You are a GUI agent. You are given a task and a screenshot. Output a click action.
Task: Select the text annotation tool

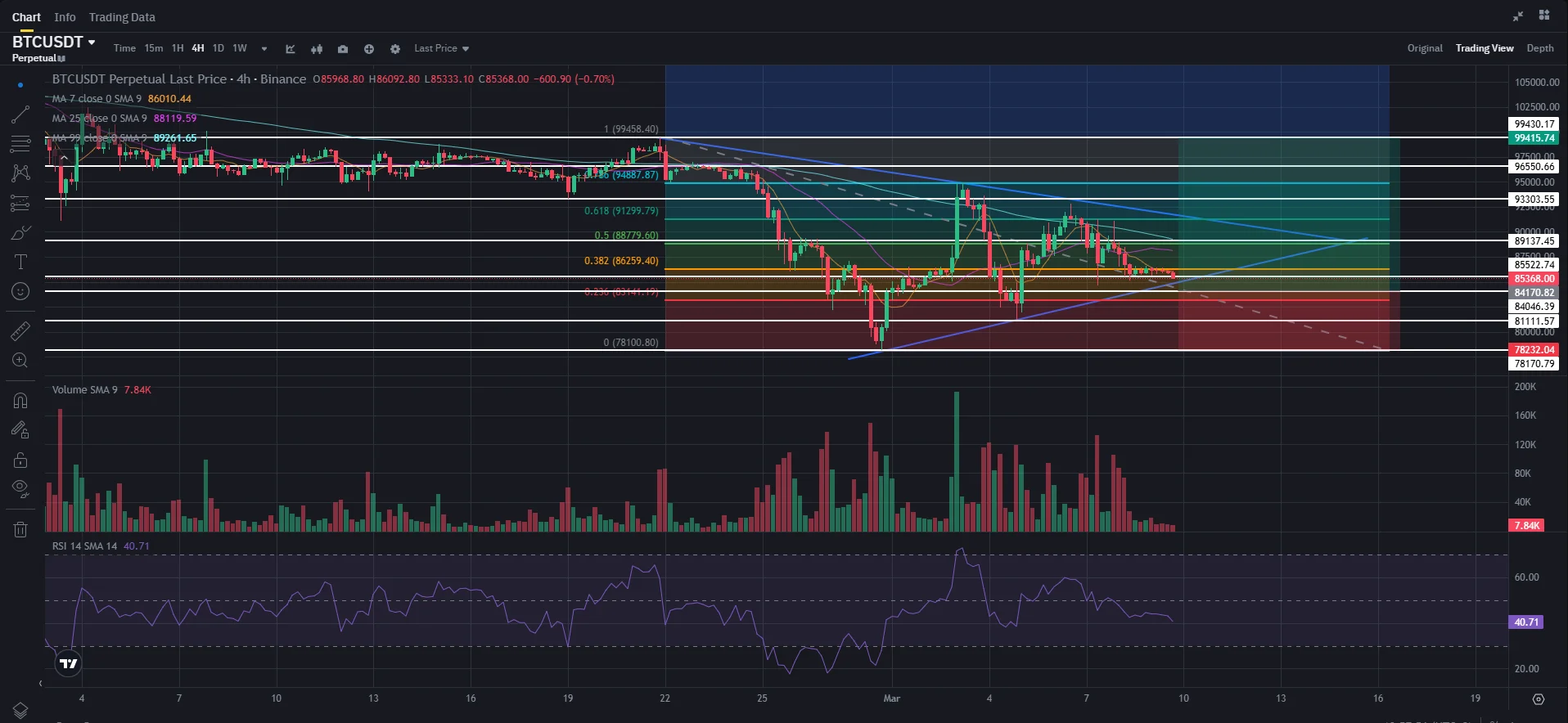(20, 262)
